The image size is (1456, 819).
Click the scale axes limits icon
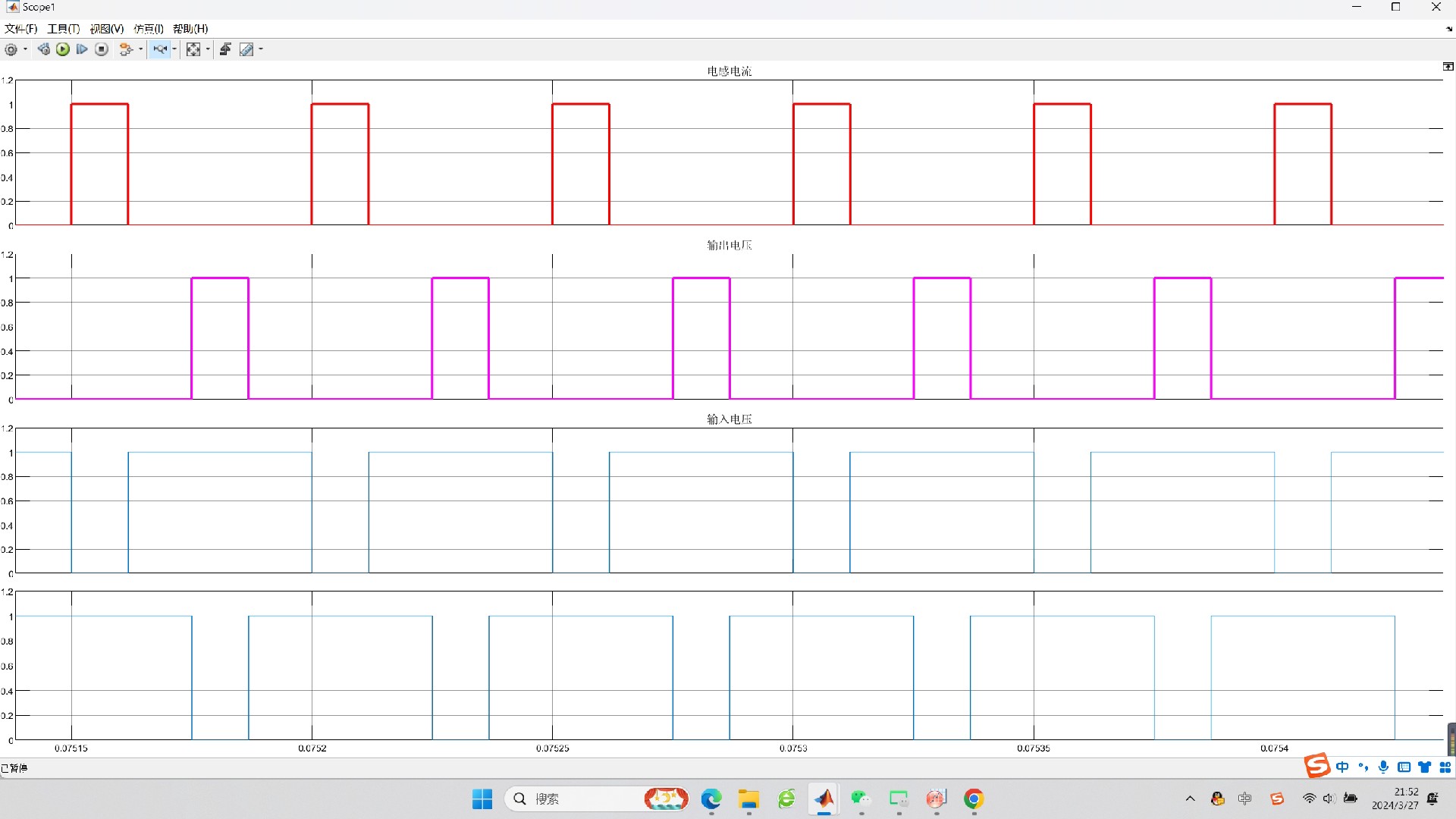pos(193,49)
